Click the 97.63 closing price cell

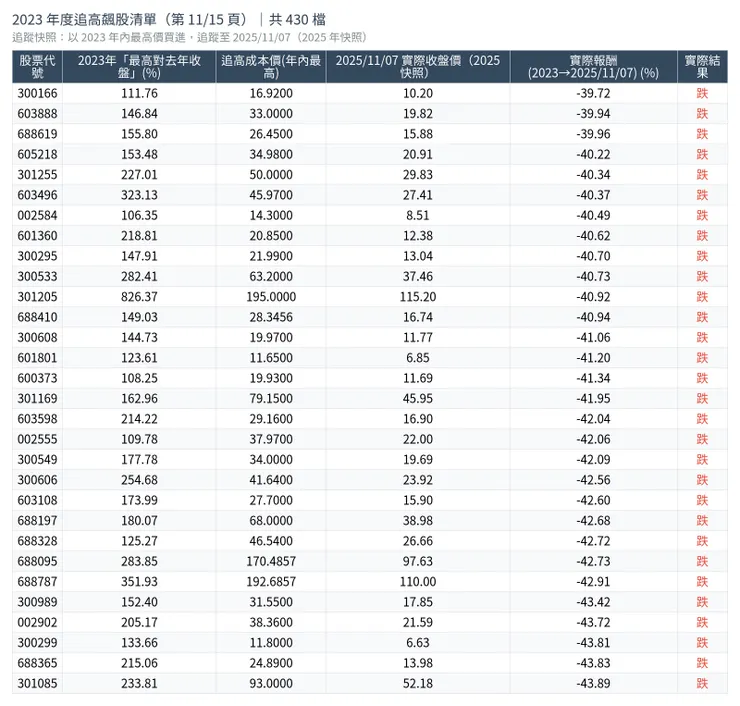coord(418,561)
